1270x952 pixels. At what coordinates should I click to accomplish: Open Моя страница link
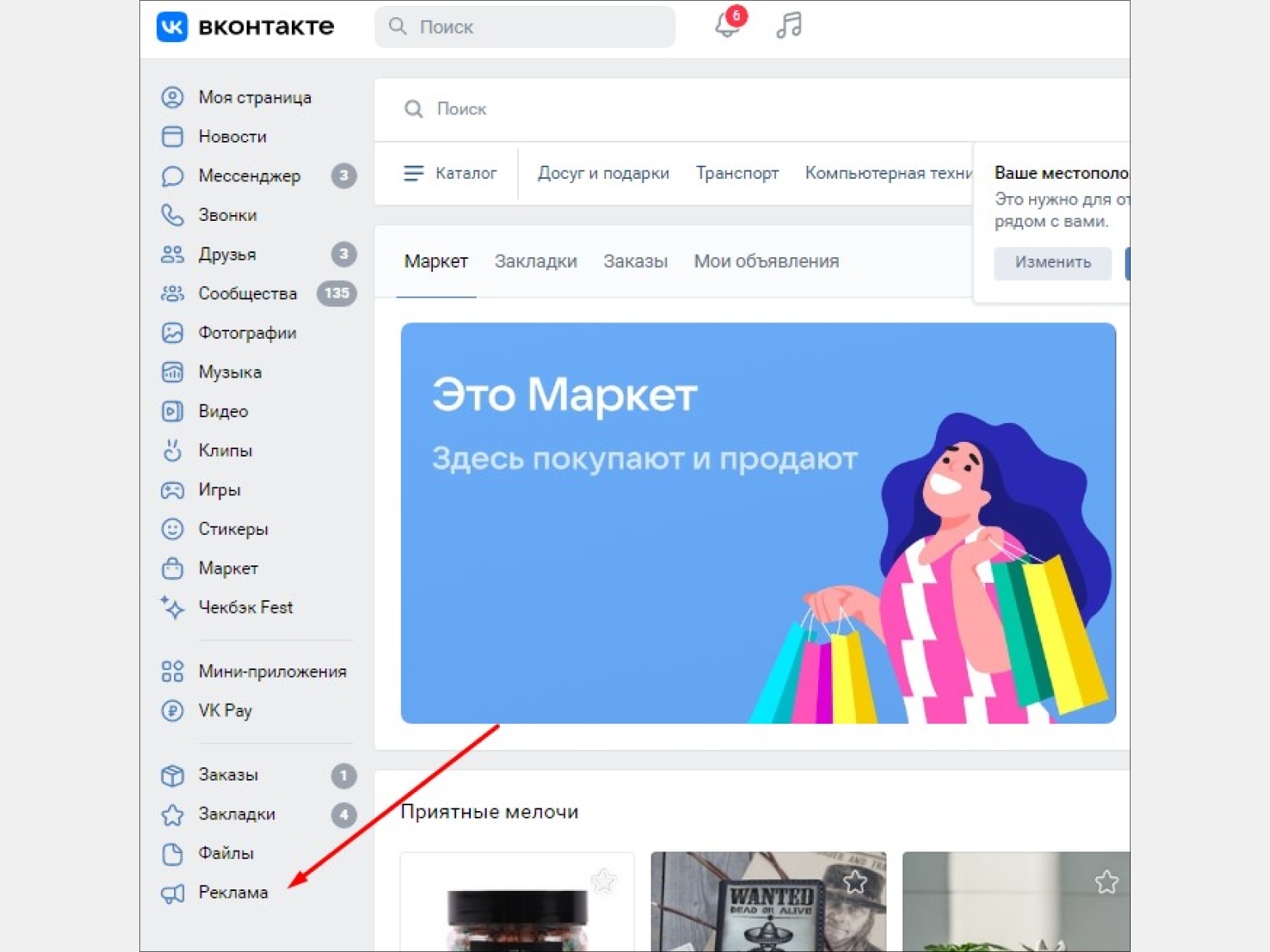click(x=255, y=97)
